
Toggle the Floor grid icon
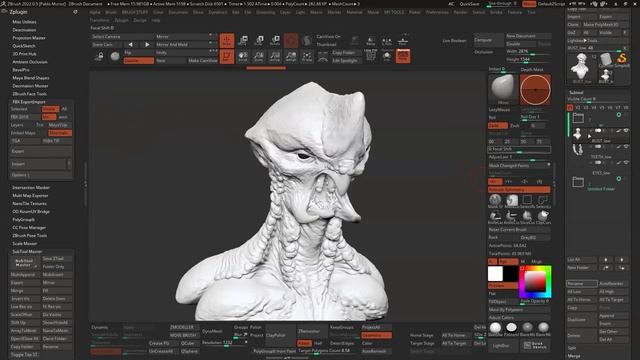coord(403,40)
